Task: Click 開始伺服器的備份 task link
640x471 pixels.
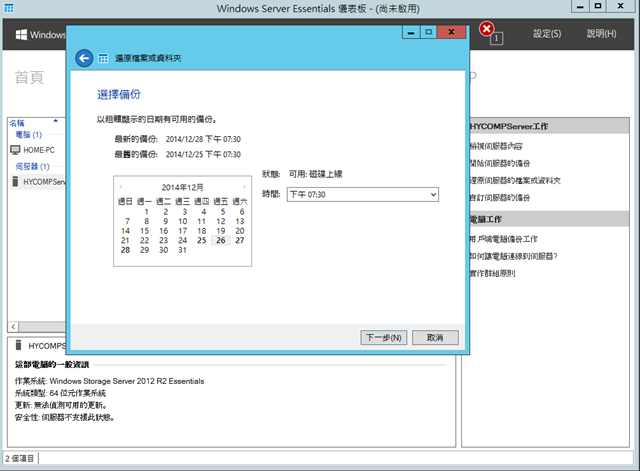Action: click(x=500, y=163)
